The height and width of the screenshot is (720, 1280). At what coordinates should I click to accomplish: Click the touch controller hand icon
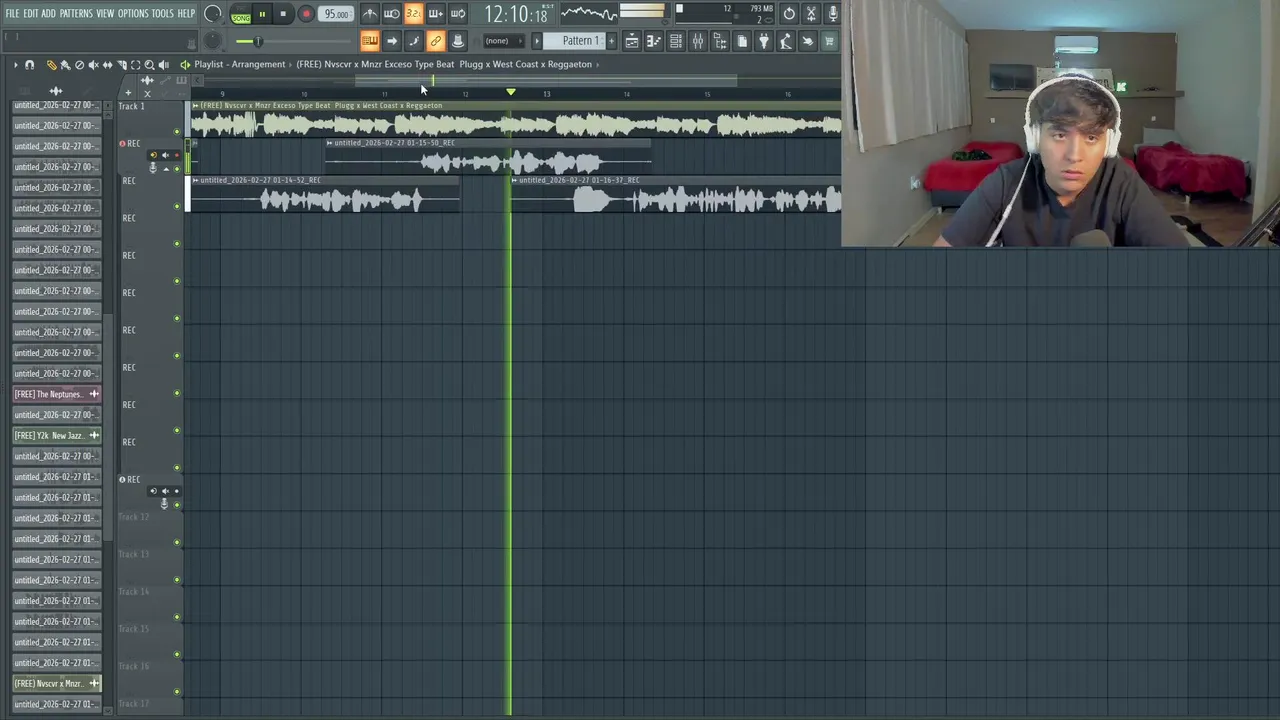click(808, 41)
